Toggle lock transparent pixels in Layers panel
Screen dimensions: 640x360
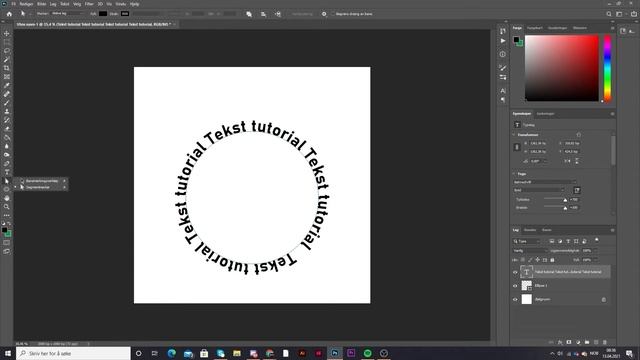click(523, 260)
